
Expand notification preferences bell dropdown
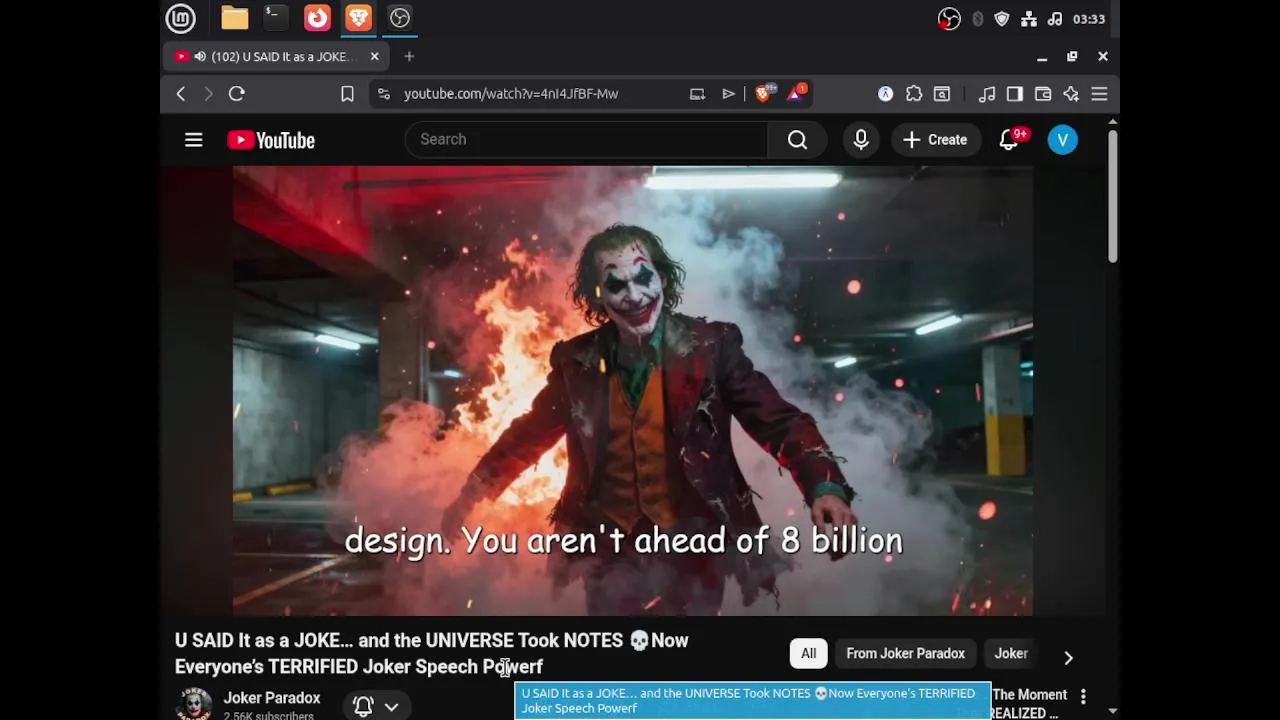pos(376,706)
